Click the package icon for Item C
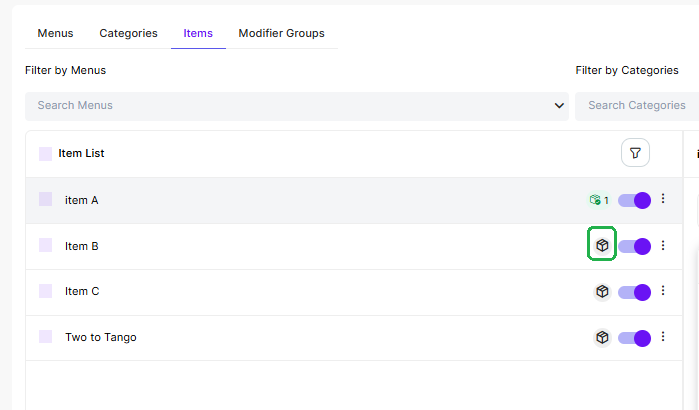699x410 pixels. (x=602, y=291)
